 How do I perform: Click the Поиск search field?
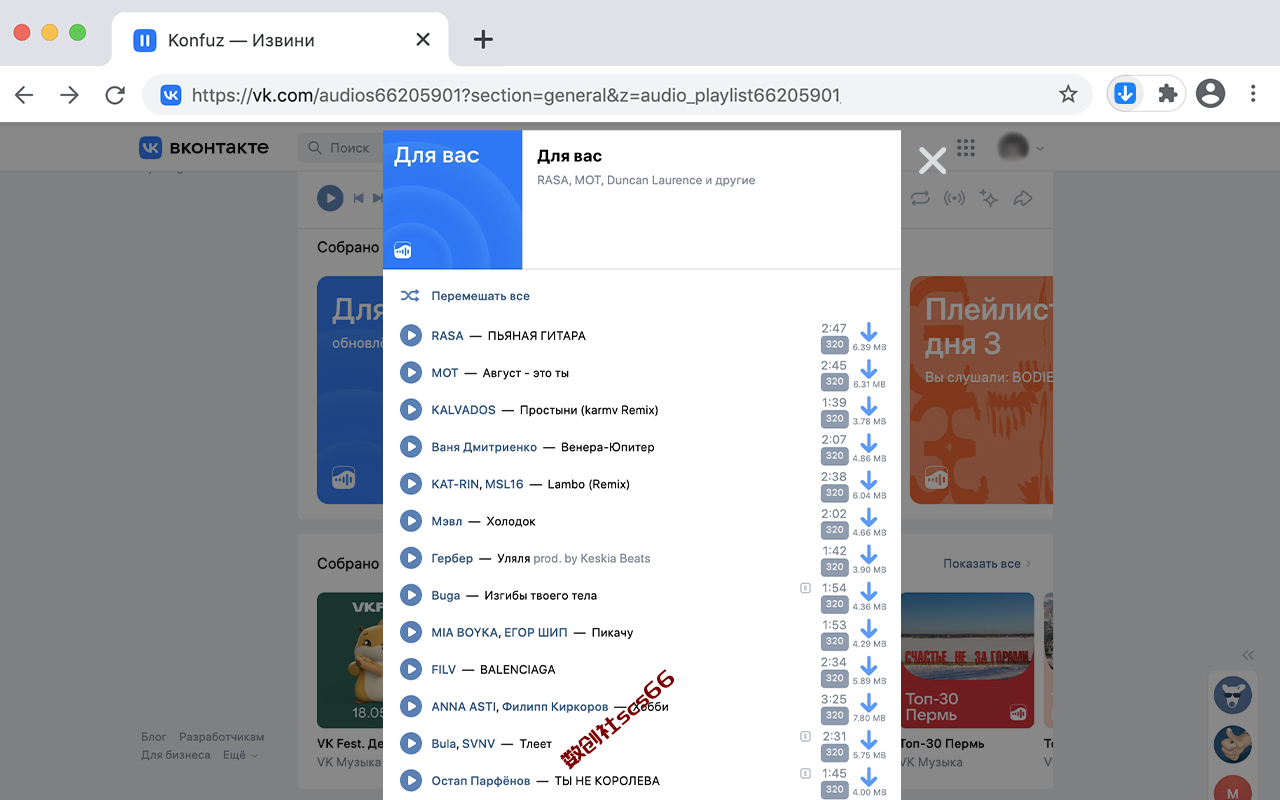pyautogui.click(x=340, y=148)
